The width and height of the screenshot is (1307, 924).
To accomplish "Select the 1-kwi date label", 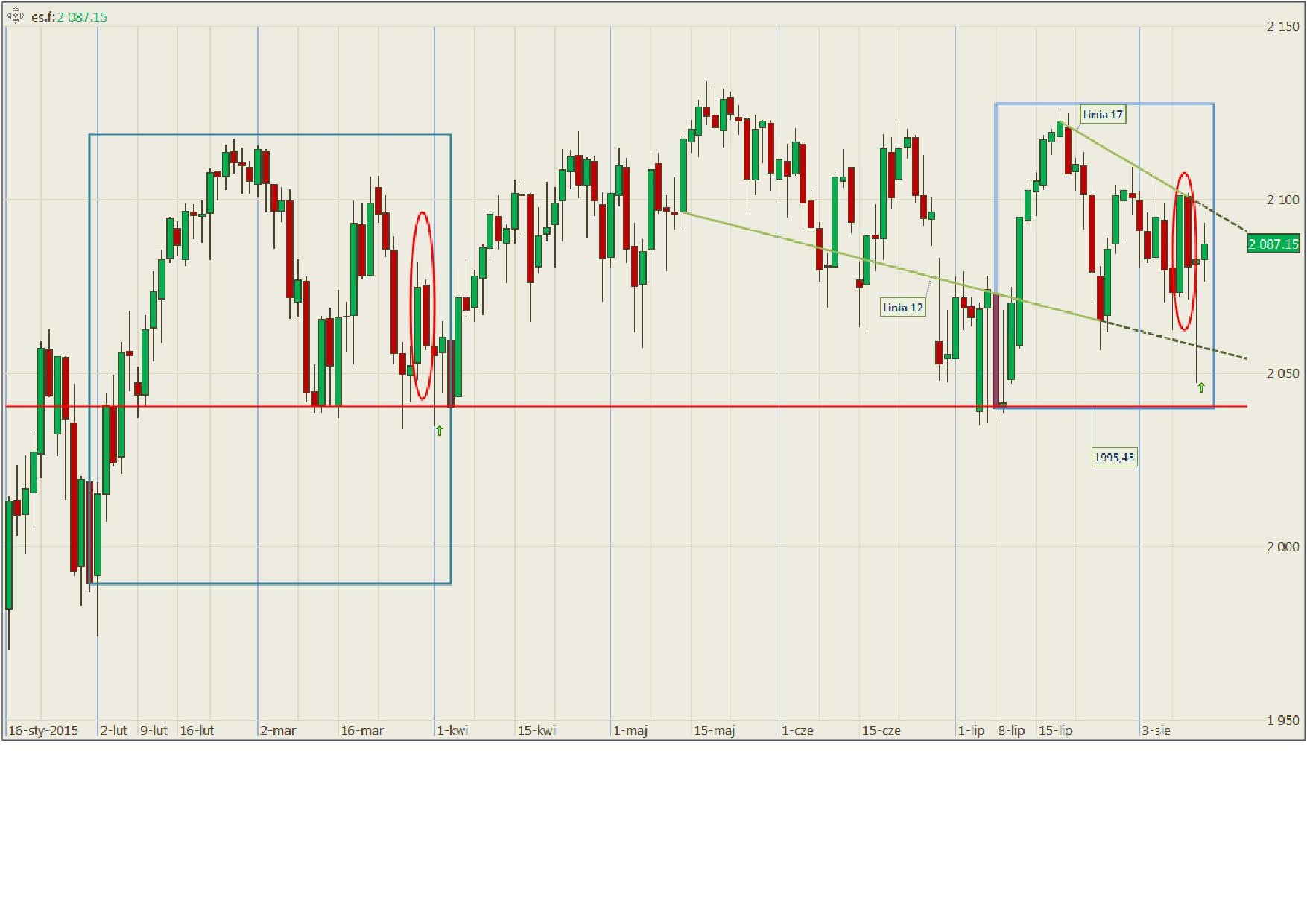I will (x=452, y=731).
